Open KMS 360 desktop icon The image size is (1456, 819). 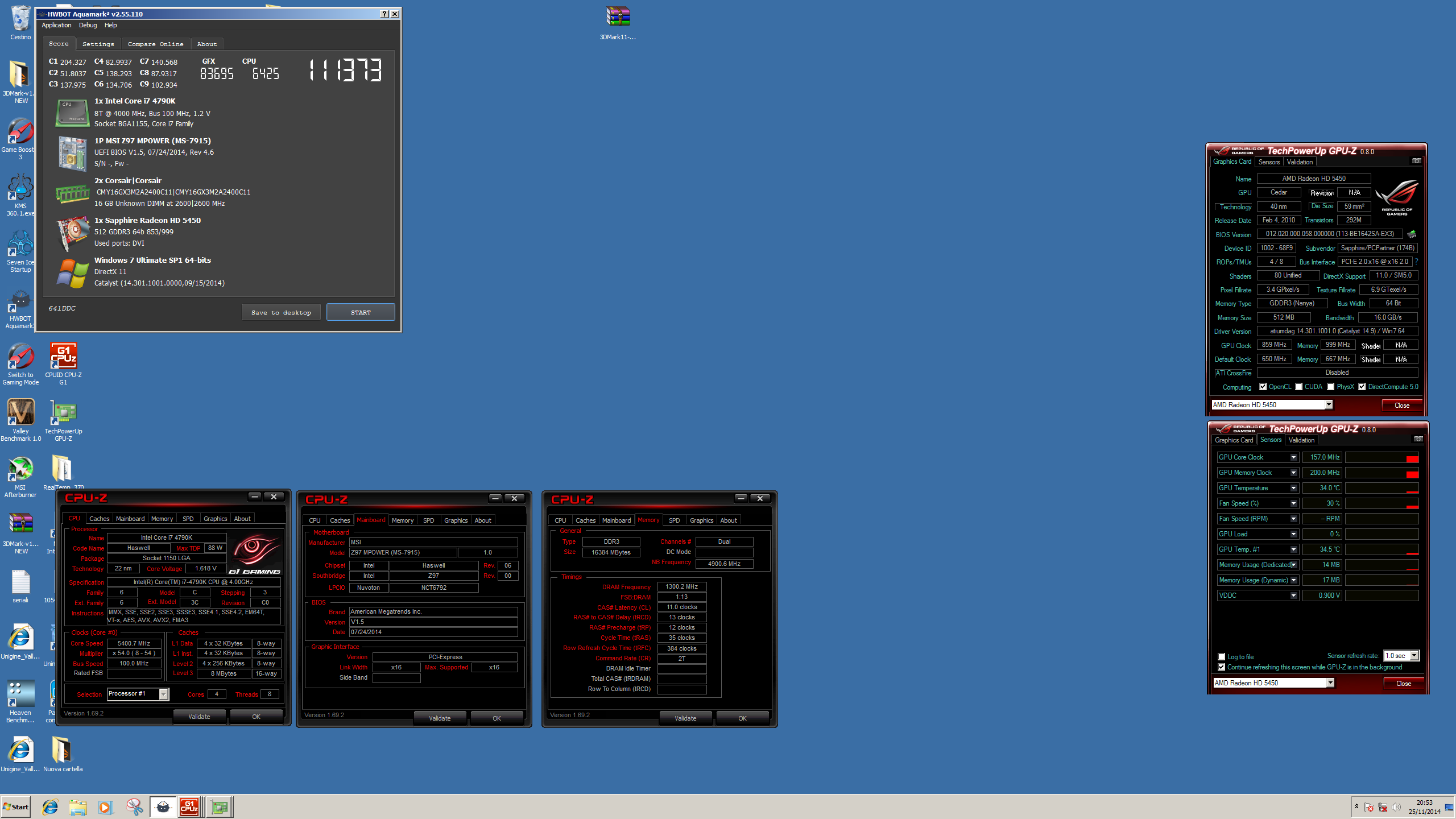click(20, 195)
